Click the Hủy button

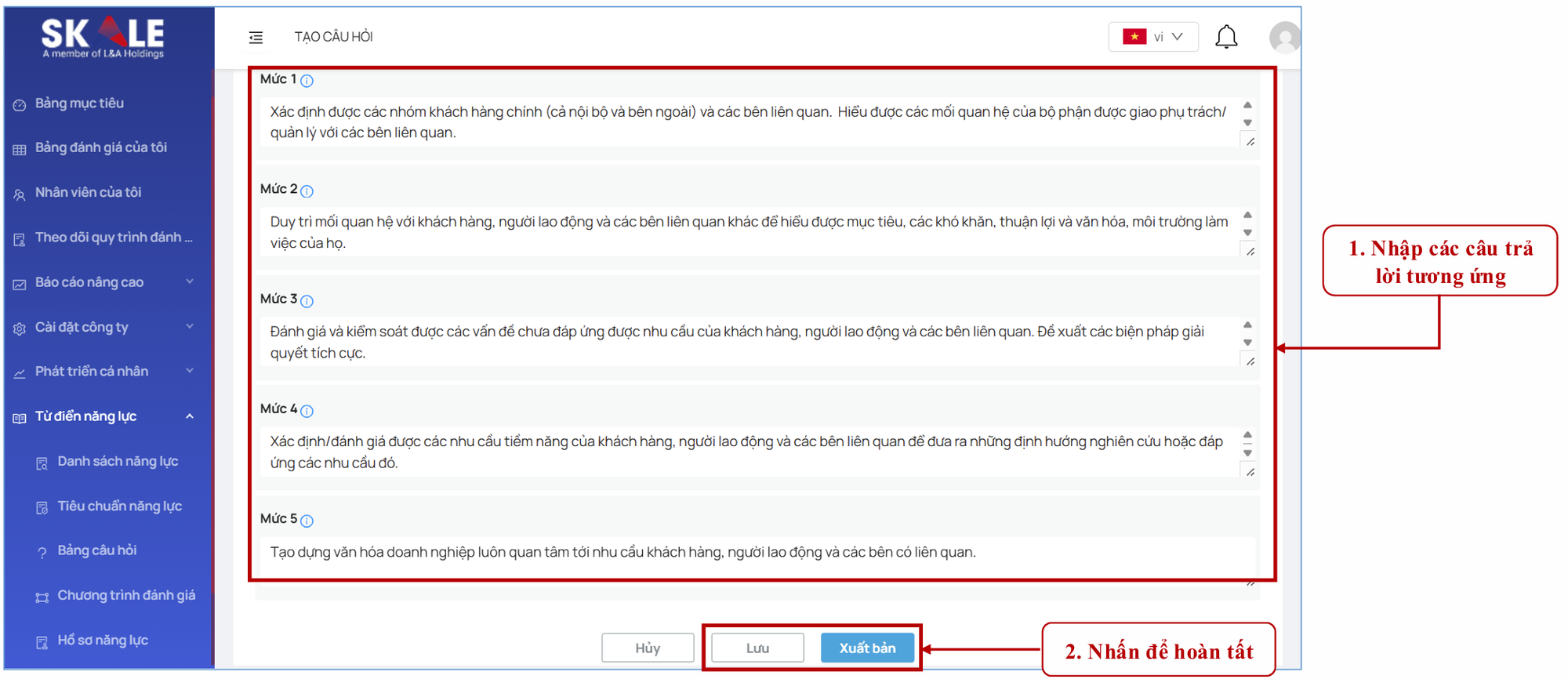[648, 648]
